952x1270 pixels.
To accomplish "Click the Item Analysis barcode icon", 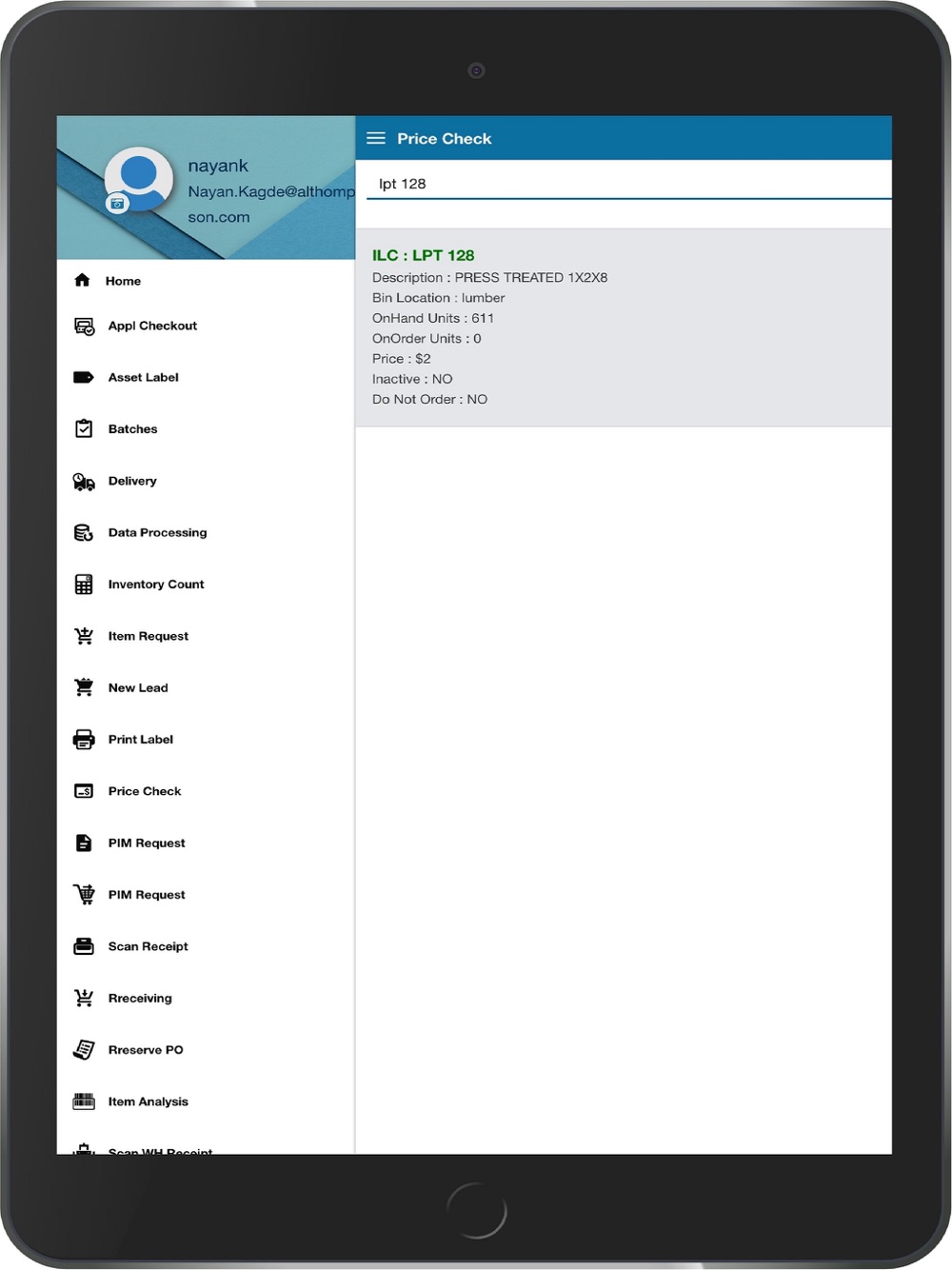I will point(84,1101).
